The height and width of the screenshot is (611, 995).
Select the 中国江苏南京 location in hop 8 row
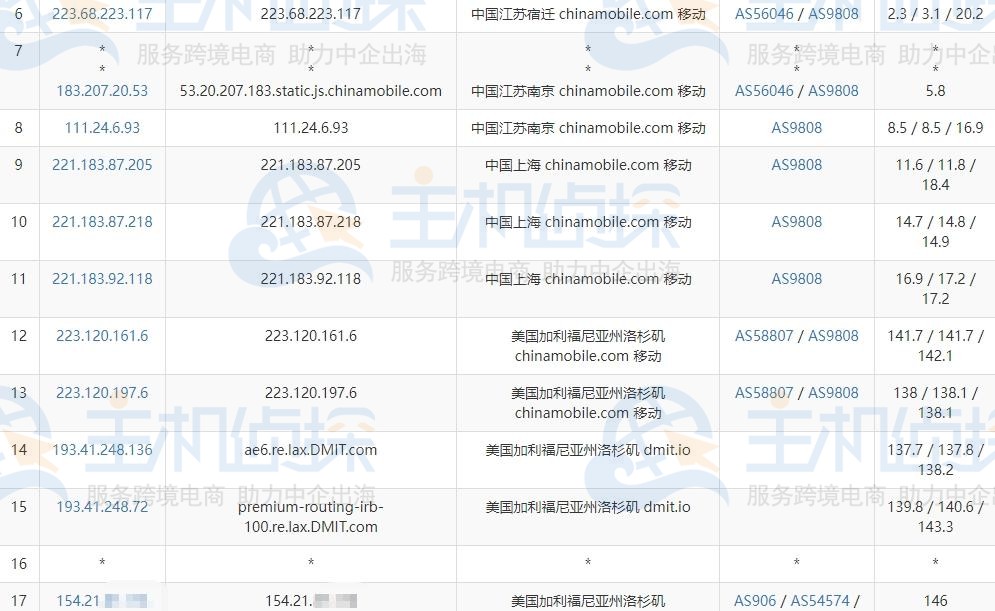588,128
